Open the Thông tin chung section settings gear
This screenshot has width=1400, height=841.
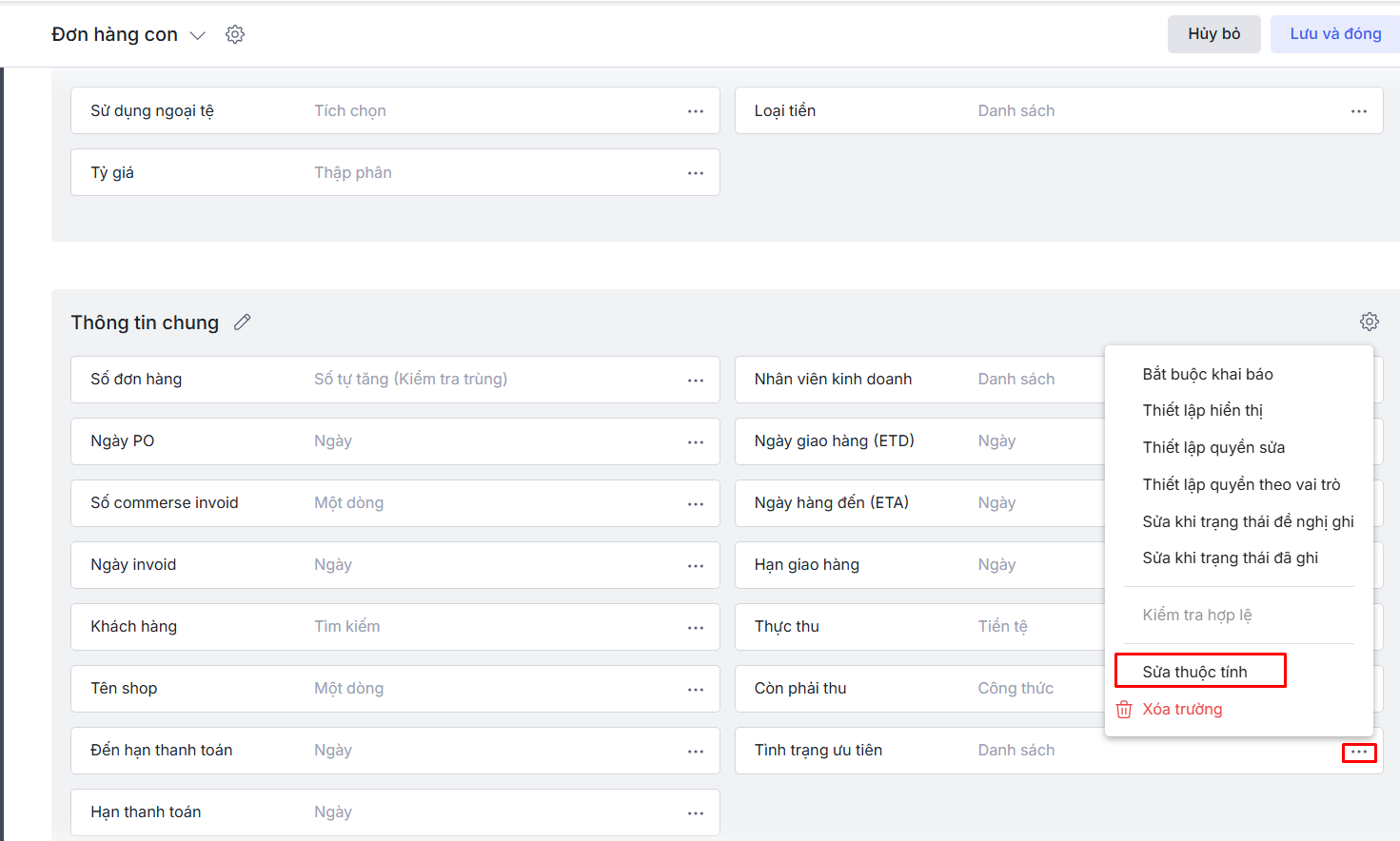pos(1369,322)
